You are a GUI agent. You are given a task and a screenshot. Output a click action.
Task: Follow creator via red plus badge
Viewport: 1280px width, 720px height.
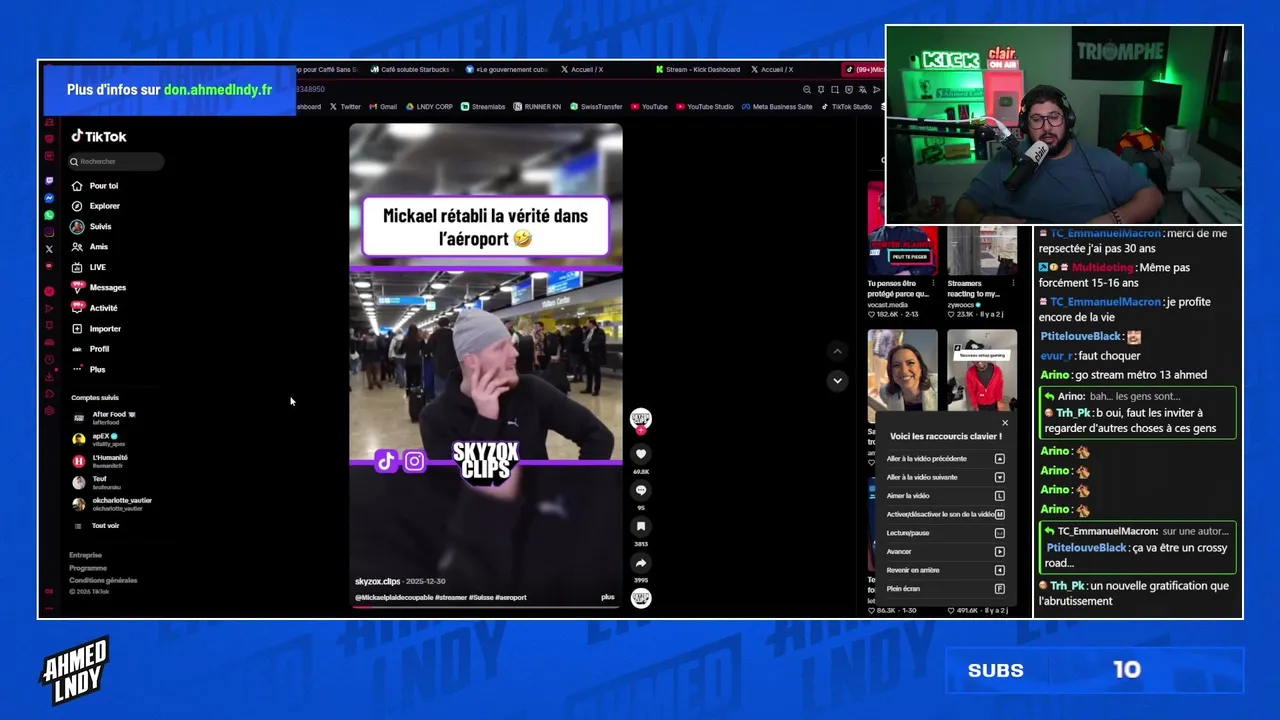[x=641, y=431]
